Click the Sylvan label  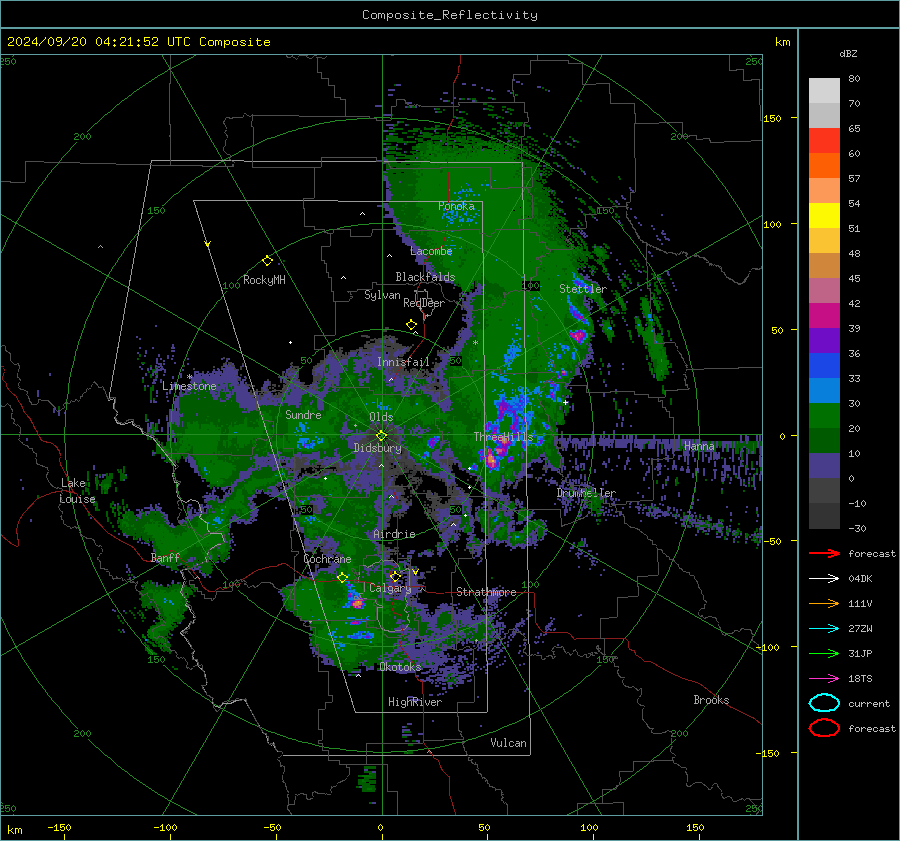[x=382, y=295]
